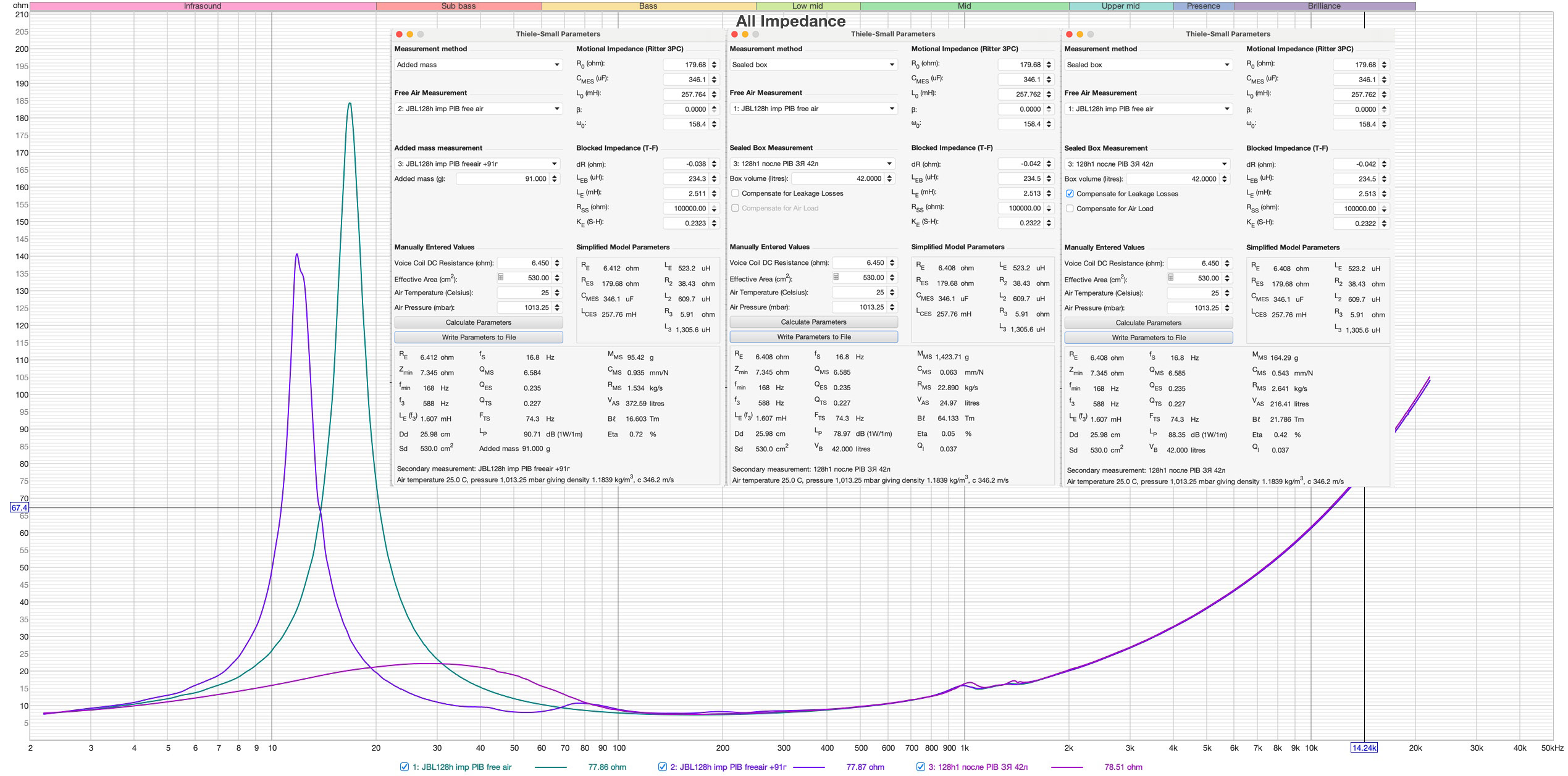
Task: Adjust LE (mH) stepper in right window
Action: click(1384, 194)
